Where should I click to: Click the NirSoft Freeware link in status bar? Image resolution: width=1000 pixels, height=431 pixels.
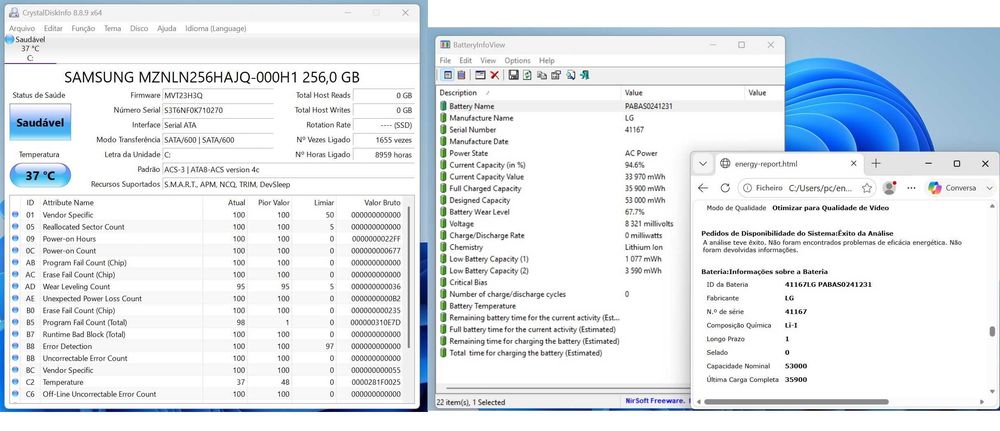point(656,401)
